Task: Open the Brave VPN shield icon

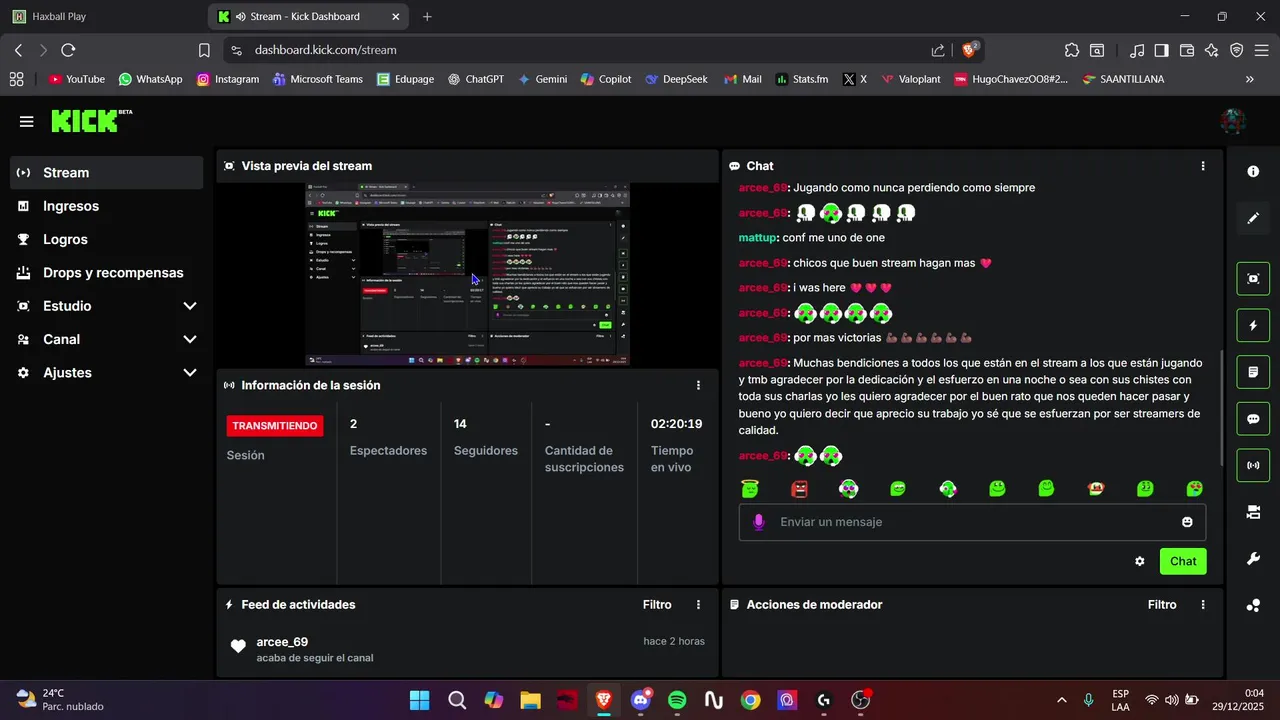Action: tap(1236, 50)
